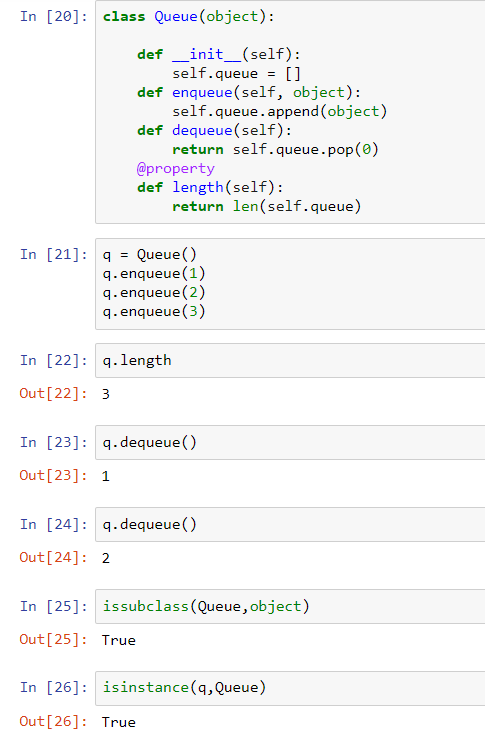Select the In [21] prompt label
The image size is (485, 741).
(53, 255)
